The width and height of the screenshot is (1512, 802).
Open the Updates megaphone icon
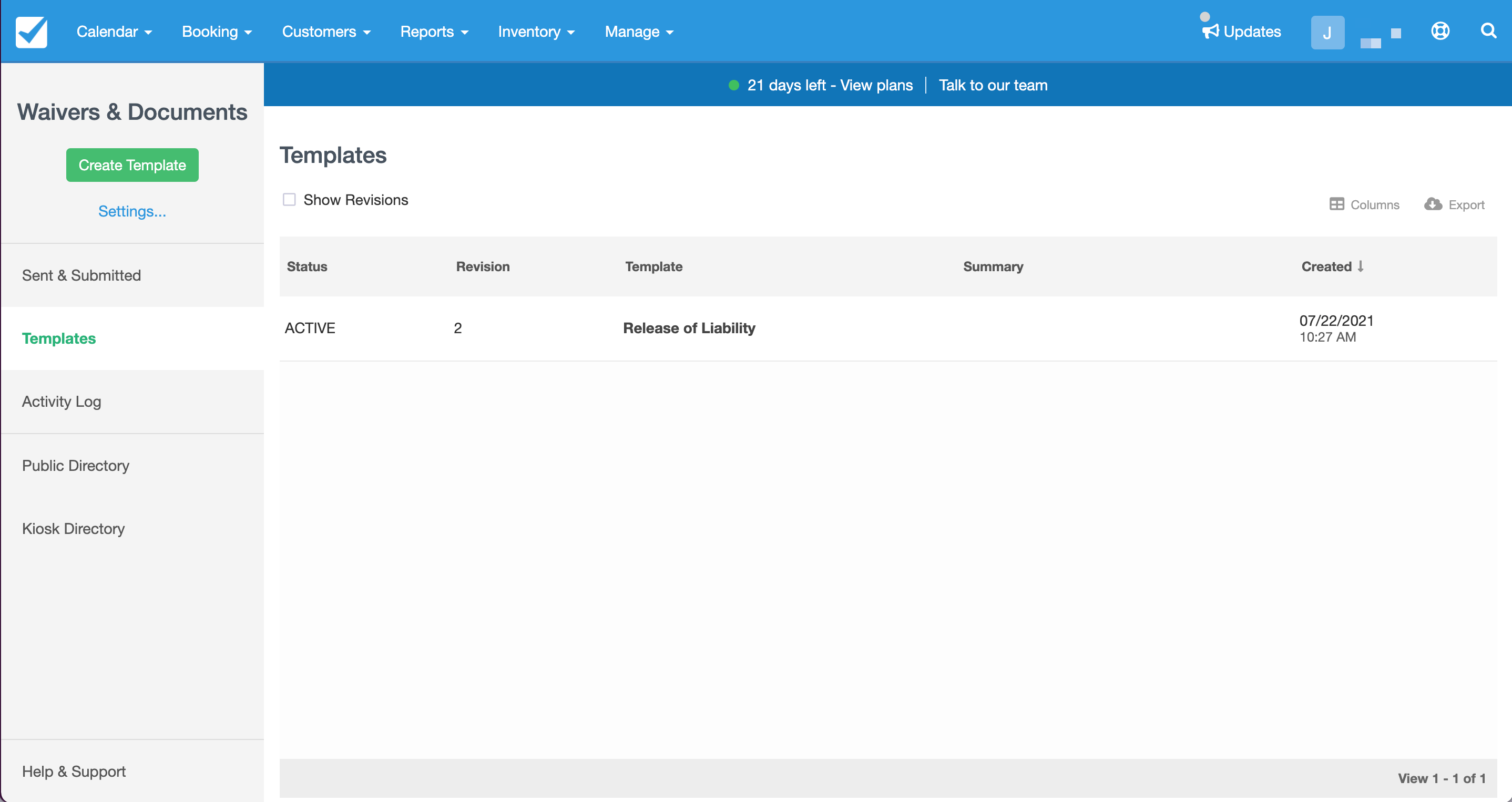[1210, 31]
